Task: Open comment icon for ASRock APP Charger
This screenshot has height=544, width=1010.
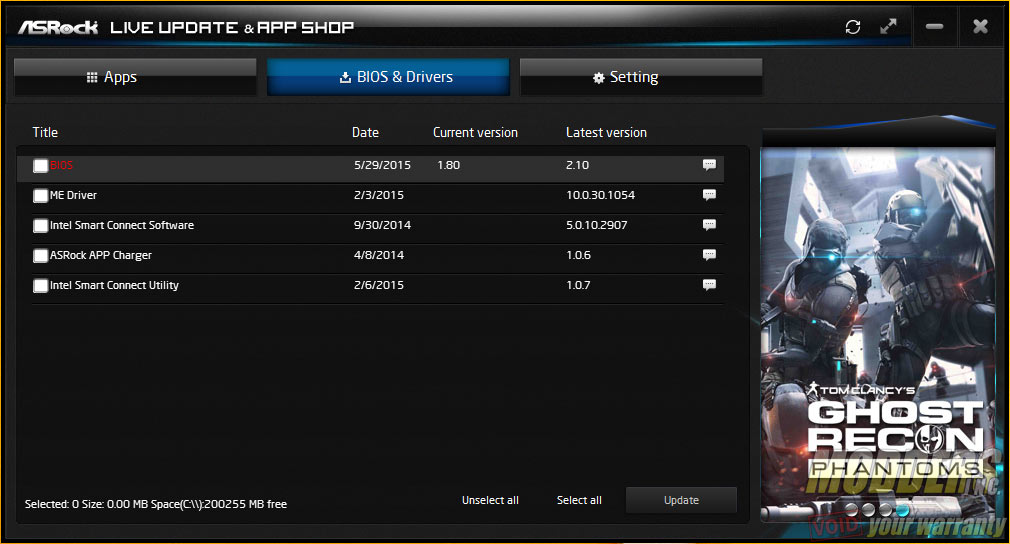Action: tap(709, 255)
